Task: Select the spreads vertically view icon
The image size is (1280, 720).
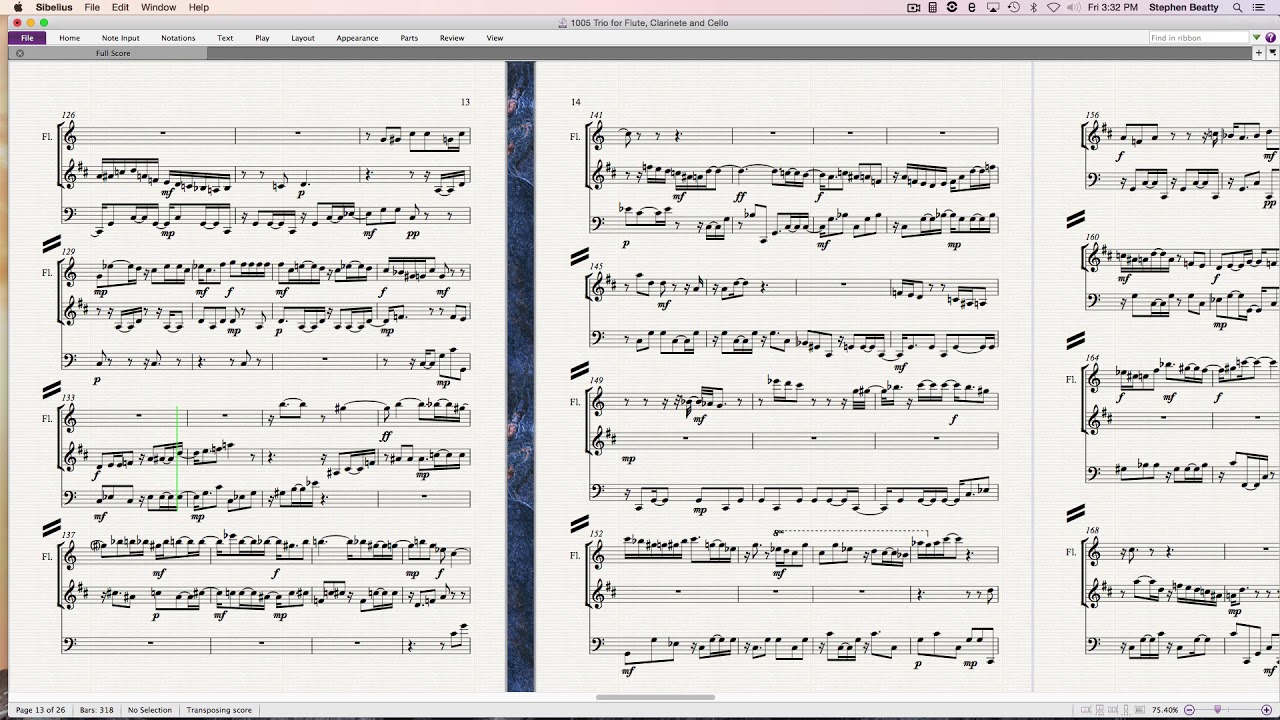Action: click(x=1100, y=710)
